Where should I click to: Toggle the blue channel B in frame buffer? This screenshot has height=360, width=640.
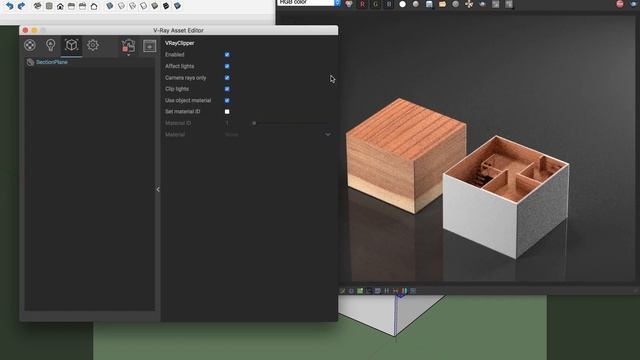389,4
